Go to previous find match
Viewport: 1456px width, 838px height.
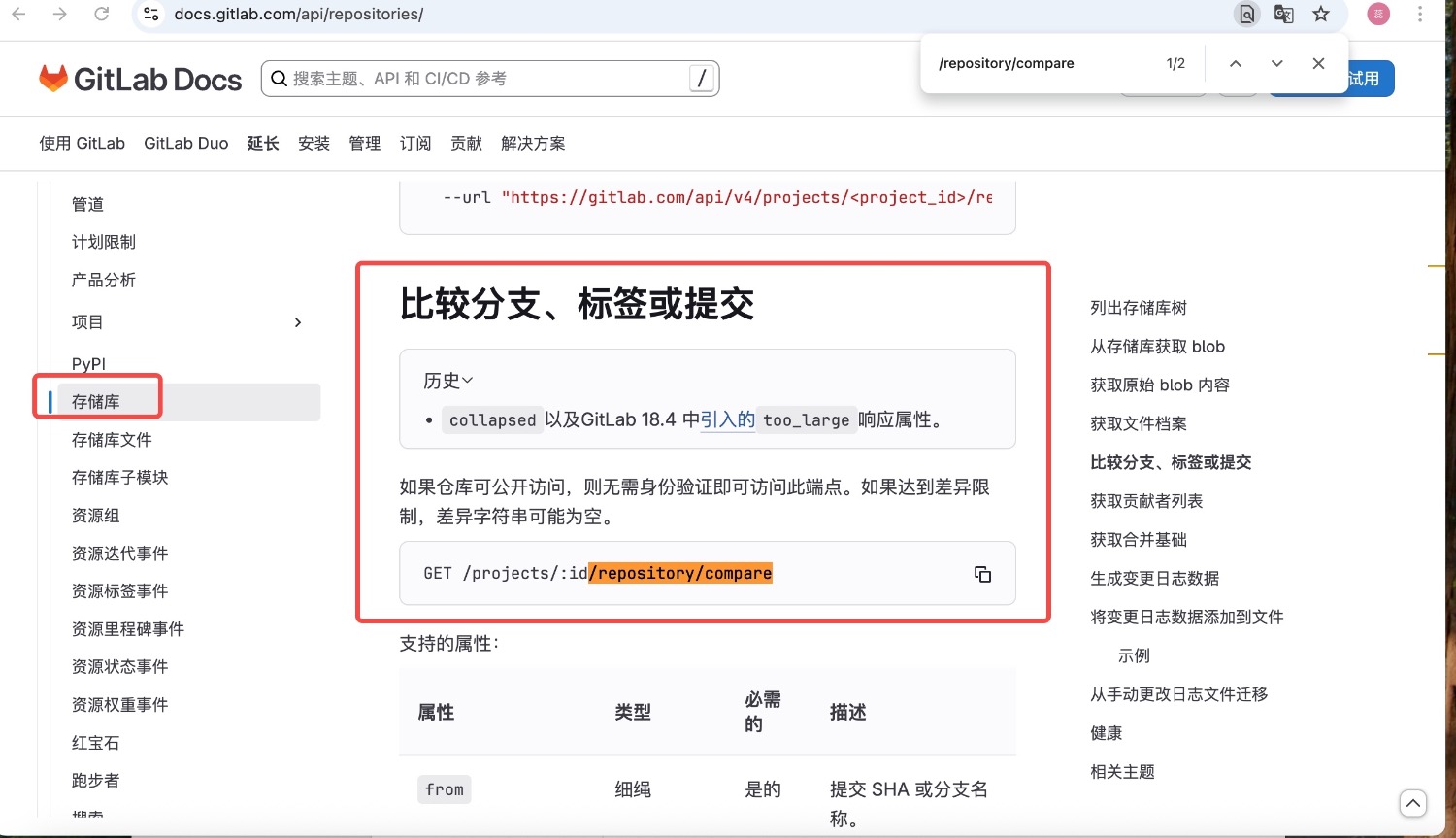click(x=1236, y=63)
